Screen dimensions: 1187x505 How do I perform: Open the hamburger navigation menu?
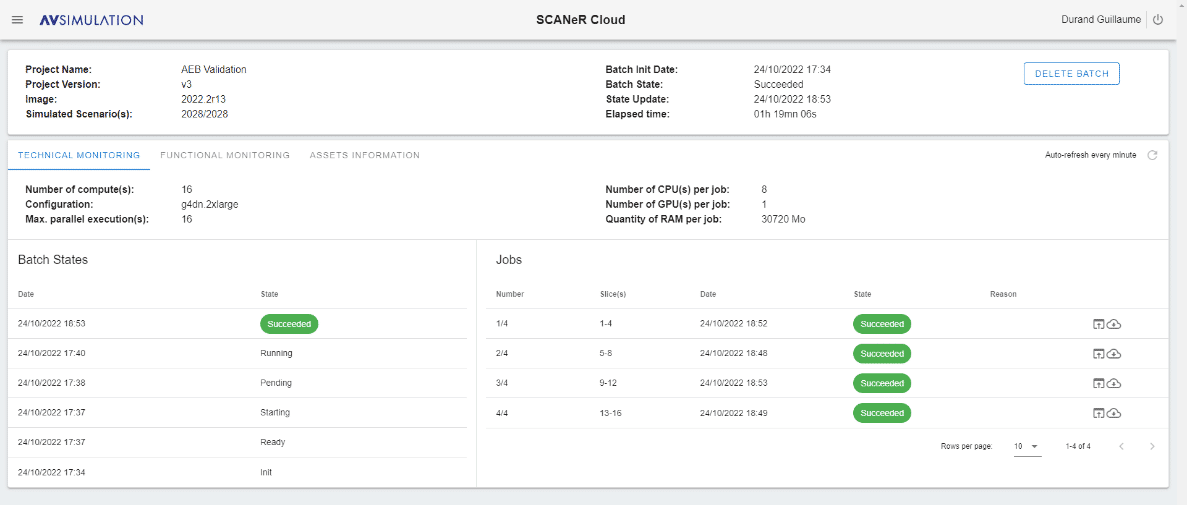click(17, 20)
